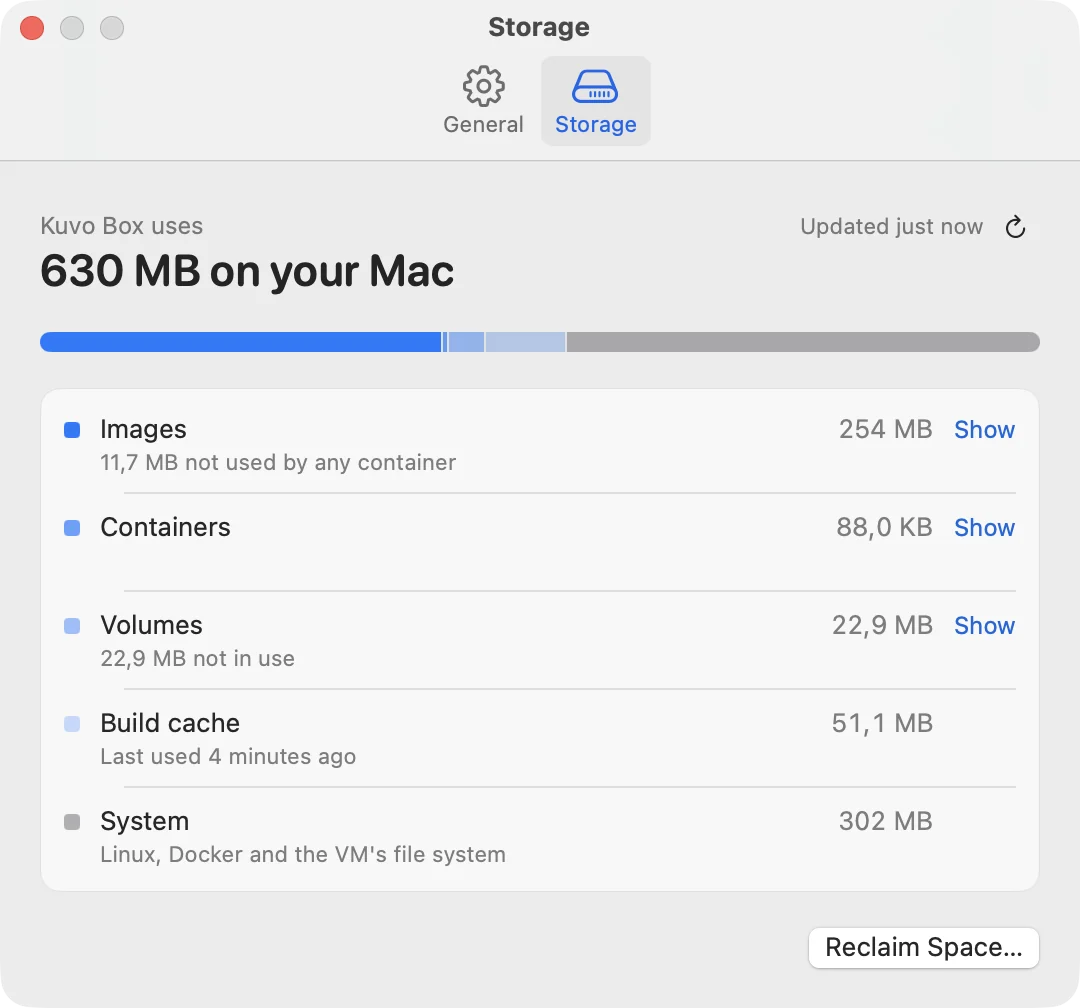Click the Containers row title
Screen dimensions: 1080x1008
165,527
